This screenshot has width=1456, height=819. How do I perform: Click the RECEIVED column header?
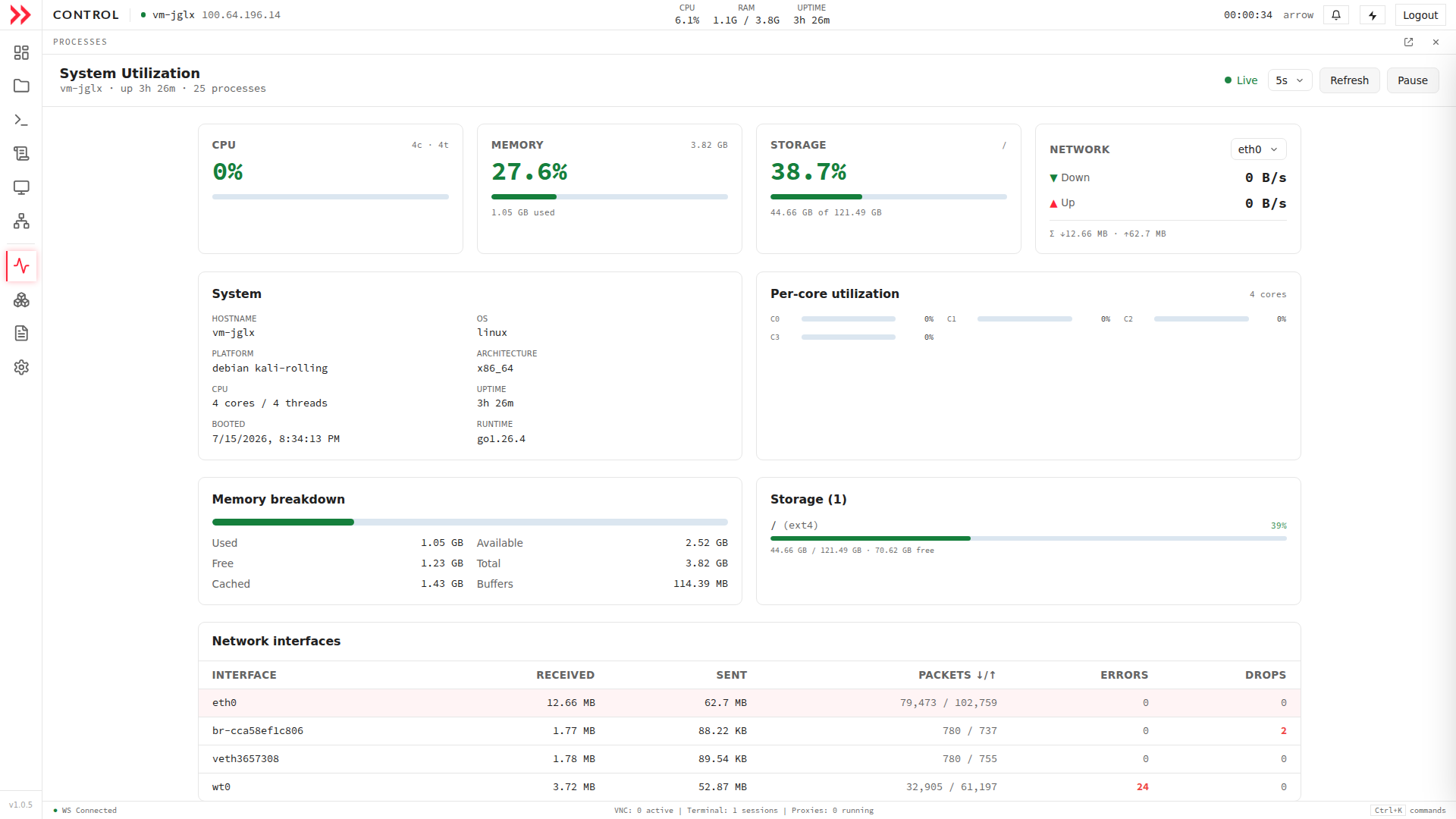[x=565, y=675]
